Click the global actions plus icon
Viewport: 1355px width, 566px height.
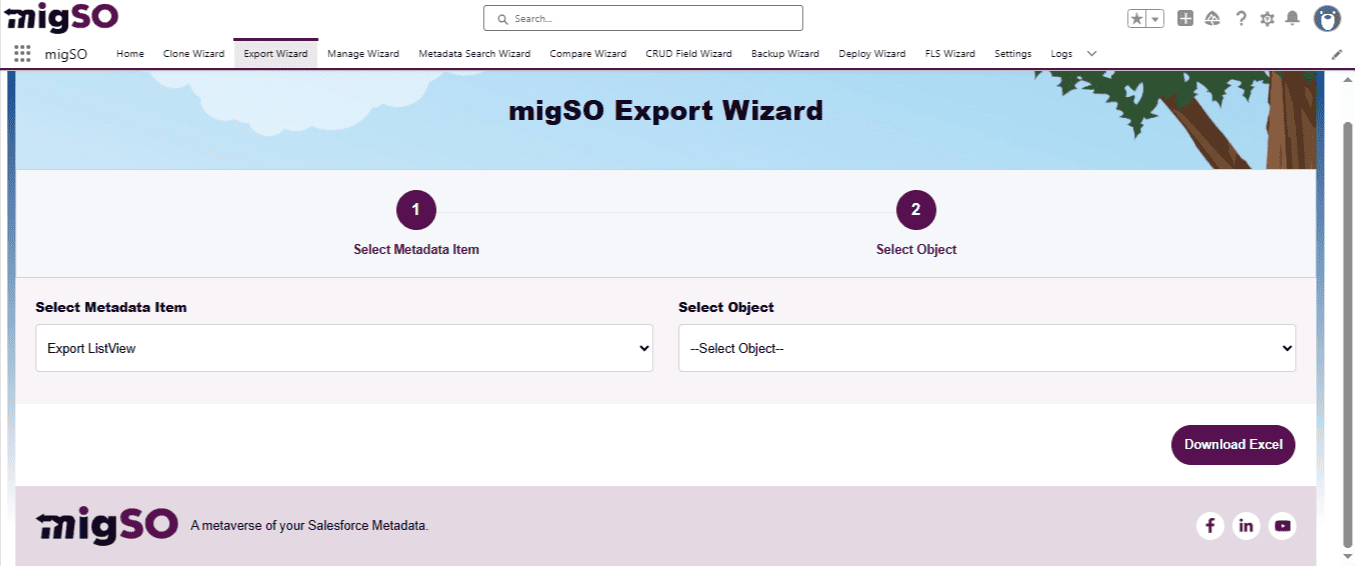(x=1185, y=18)
